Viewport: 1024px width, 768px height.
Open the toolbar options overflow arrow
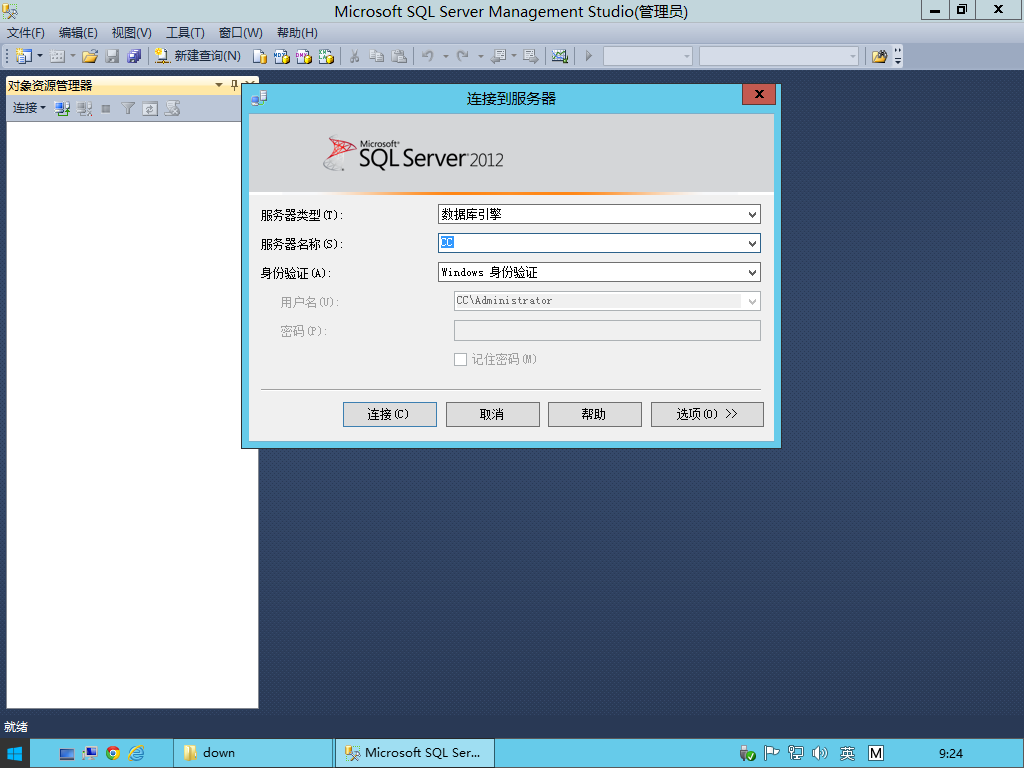point(898,56)
